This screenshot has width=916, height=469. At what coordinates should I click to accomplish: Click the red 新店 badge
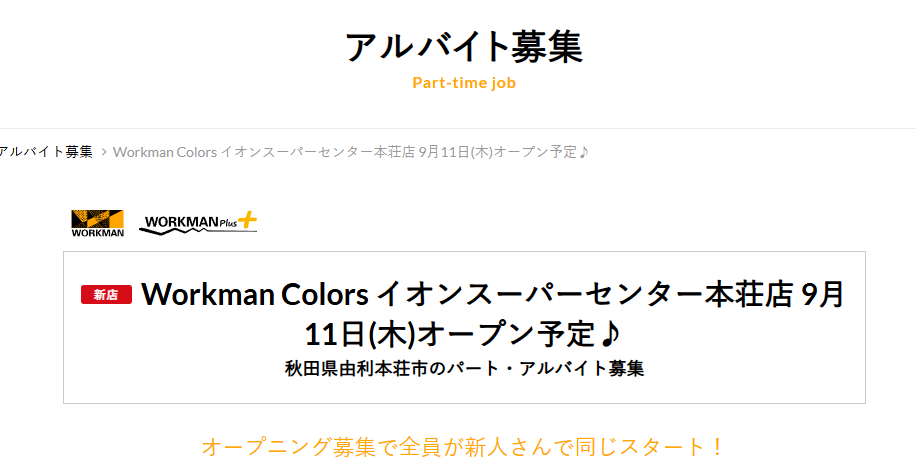[x=106, y=294]
